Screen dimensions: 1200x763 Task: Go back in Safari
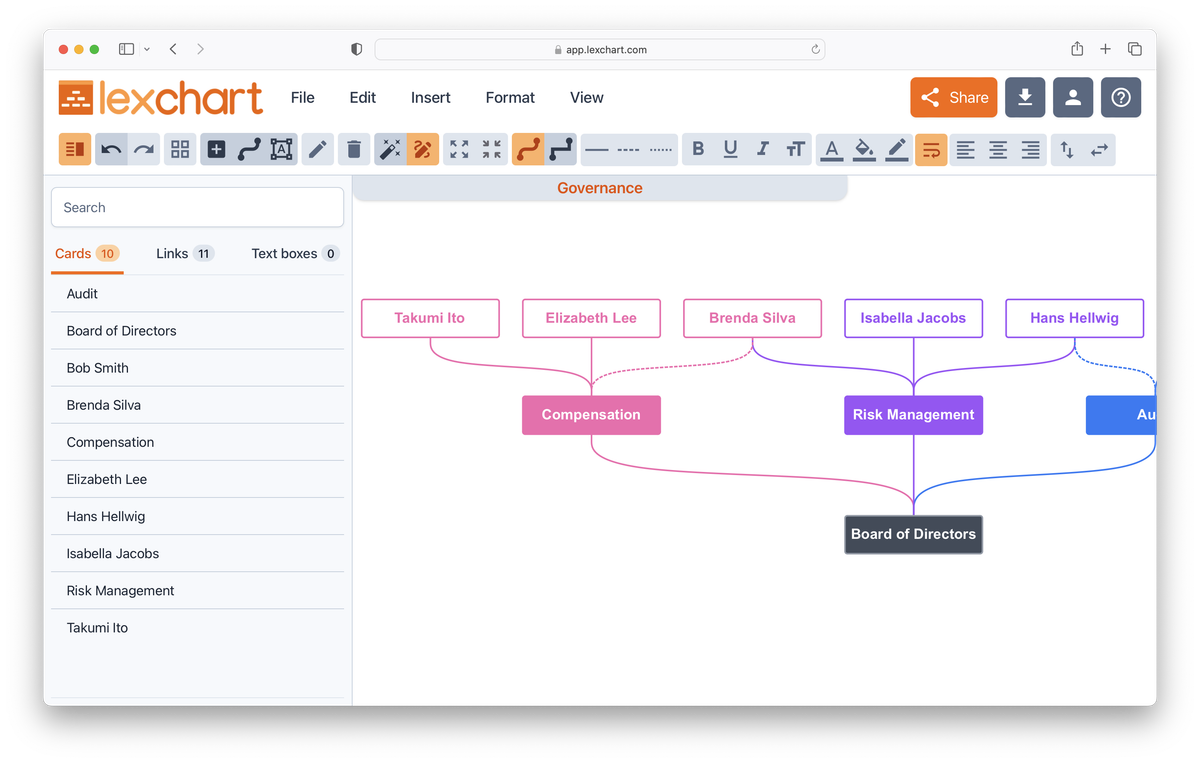pyautogui.click(x=173, y=49)
